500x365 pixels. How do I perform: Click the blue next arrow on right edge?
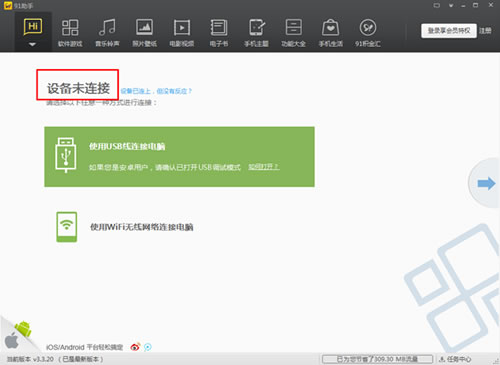(x=486, y=183)
